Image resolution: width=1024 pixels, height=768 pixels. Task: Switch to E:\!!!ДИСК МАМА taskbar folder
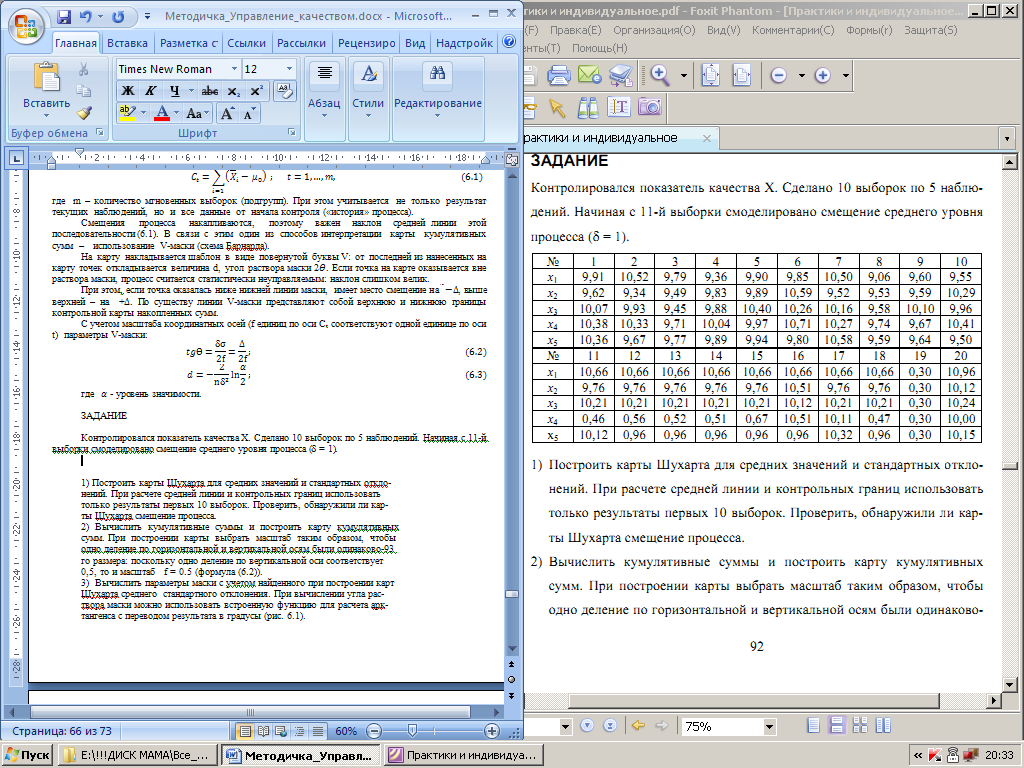pos(136,756)
